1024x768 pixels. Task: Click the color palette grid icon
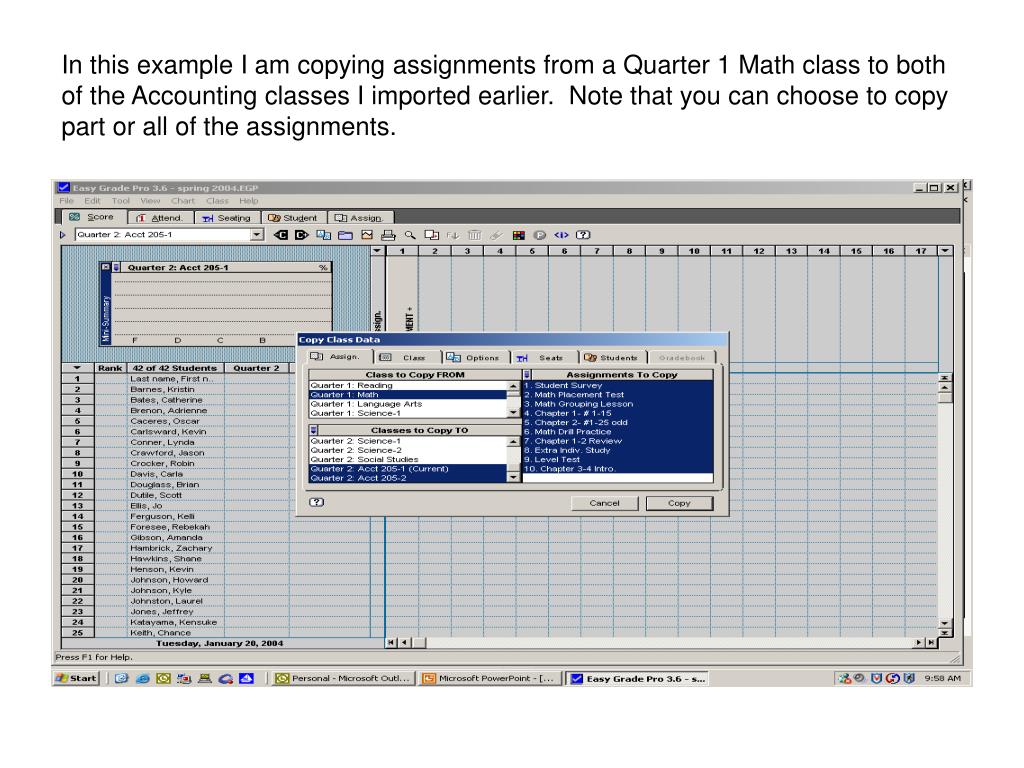click(519, 235)
